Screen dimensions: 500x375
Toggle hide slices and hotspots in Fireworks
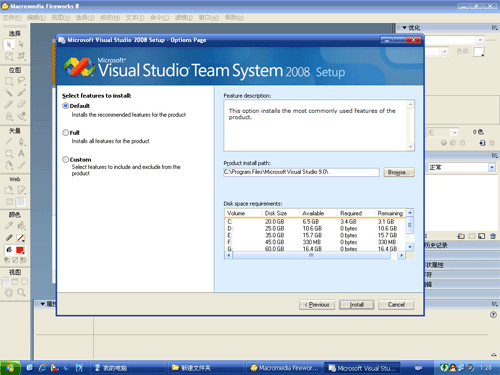coord(10,202)
